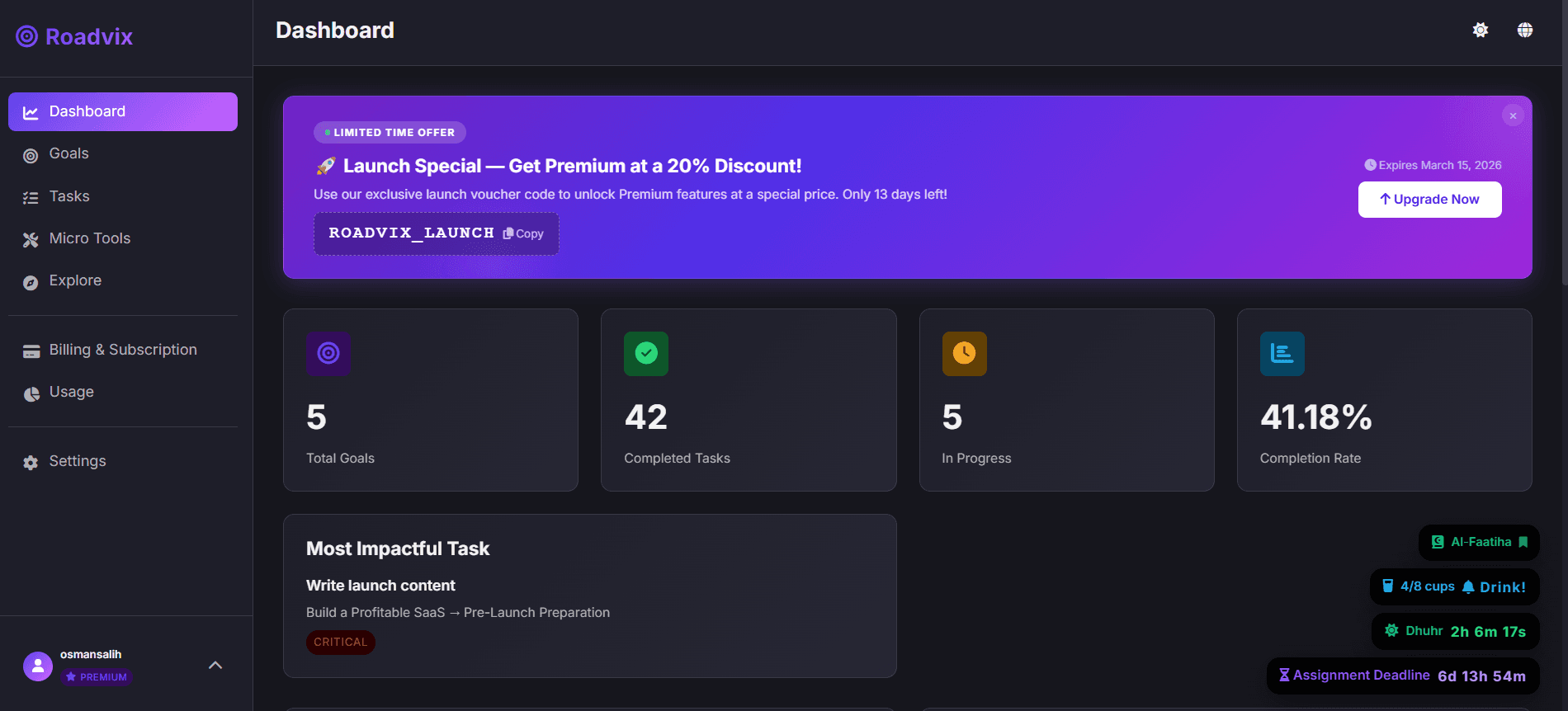
Task: Copy the ROADVIX_LAUNCH voucher code
Action: [x=523, y=234]
